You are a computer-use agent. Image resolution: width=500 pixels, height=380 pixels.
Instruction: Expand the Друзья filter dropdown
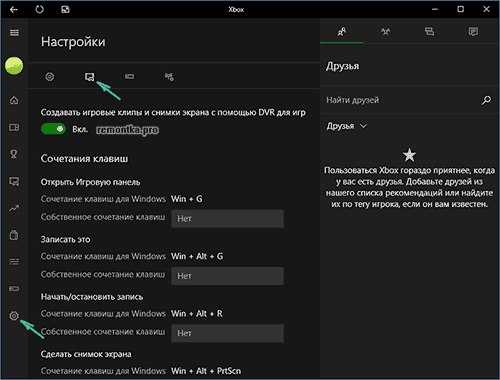pos(347,126)
